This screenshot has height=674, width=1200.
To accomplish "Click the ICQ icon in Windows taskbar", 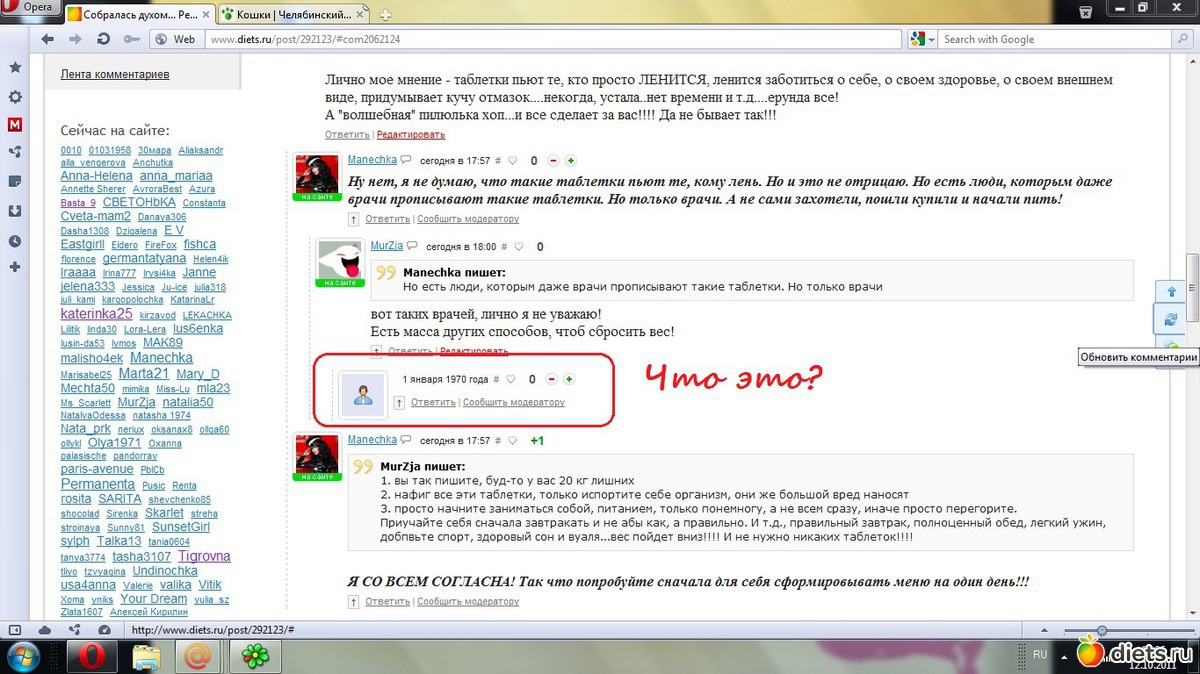I will (x=255, y=656).
